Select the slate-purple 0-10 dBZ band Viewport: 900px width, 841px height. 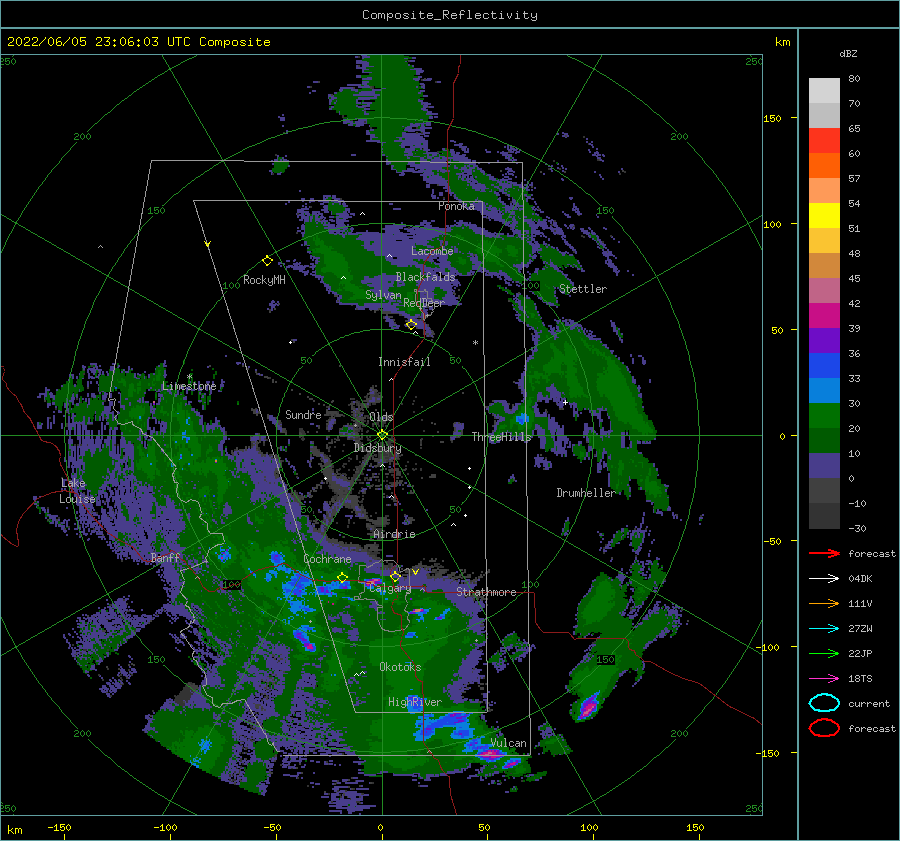tap(824, 466)
